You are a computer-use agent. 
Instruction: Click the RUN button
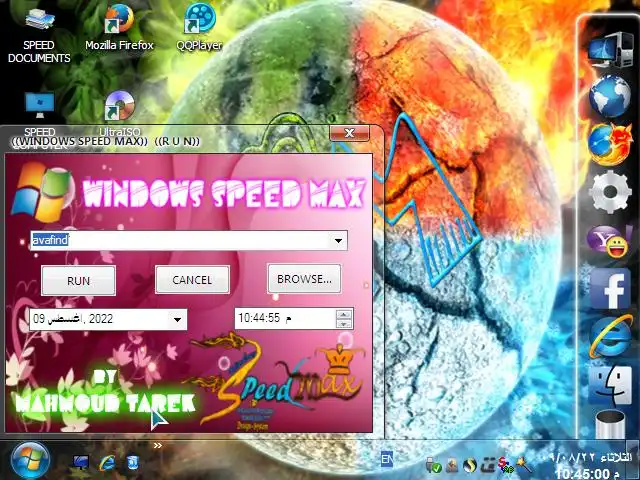(x=78, y=280)
